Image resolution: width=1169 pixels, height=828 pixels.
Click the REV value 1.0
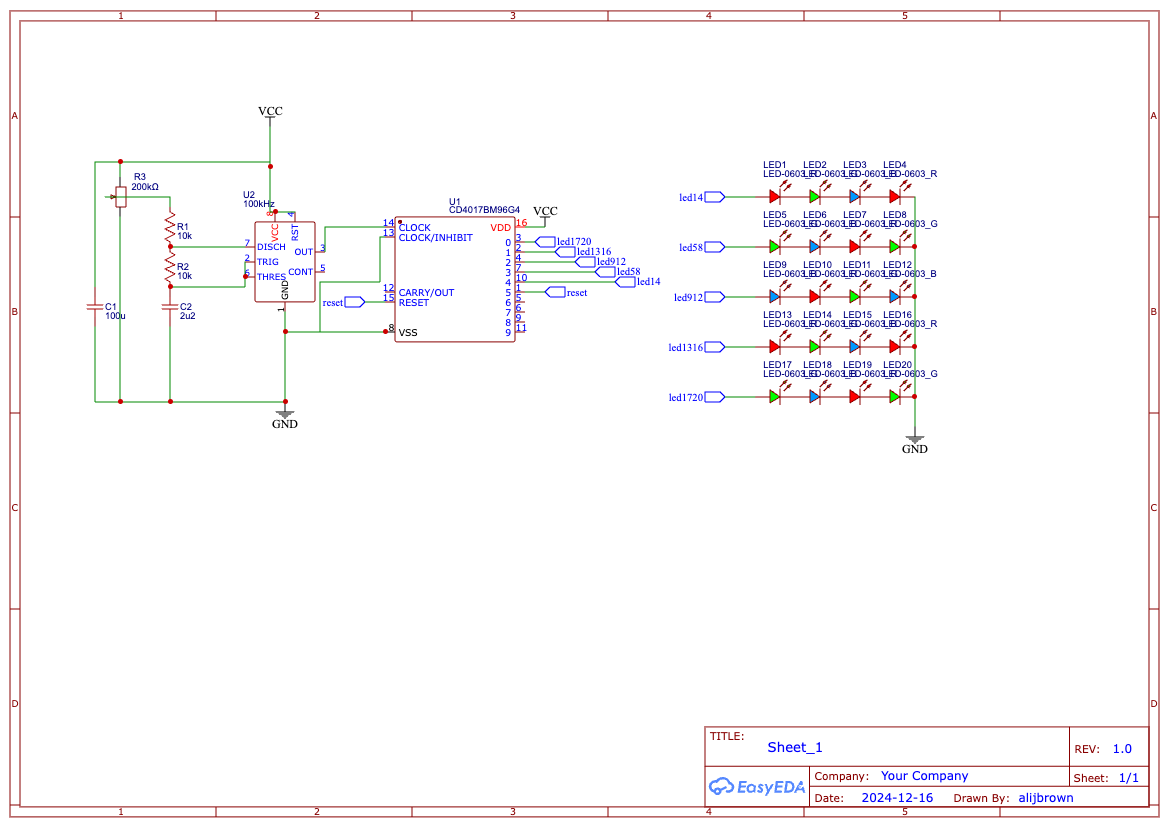point(1122,749)
